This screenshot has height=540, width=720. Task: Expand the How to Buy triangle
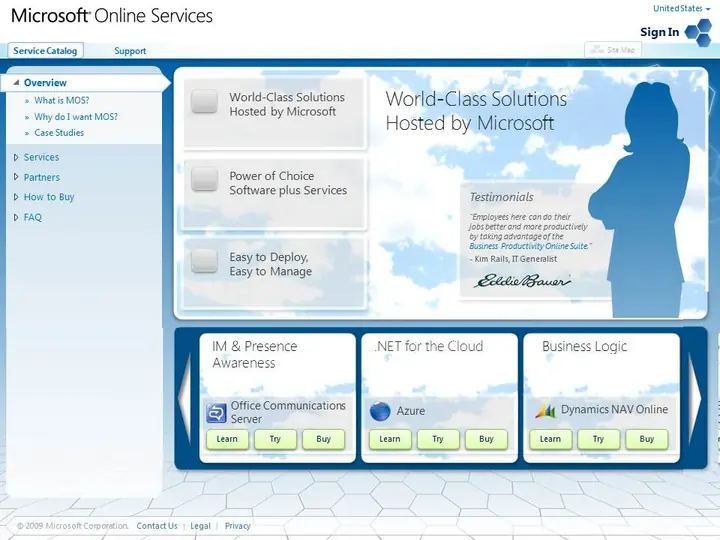click(16, 197)
